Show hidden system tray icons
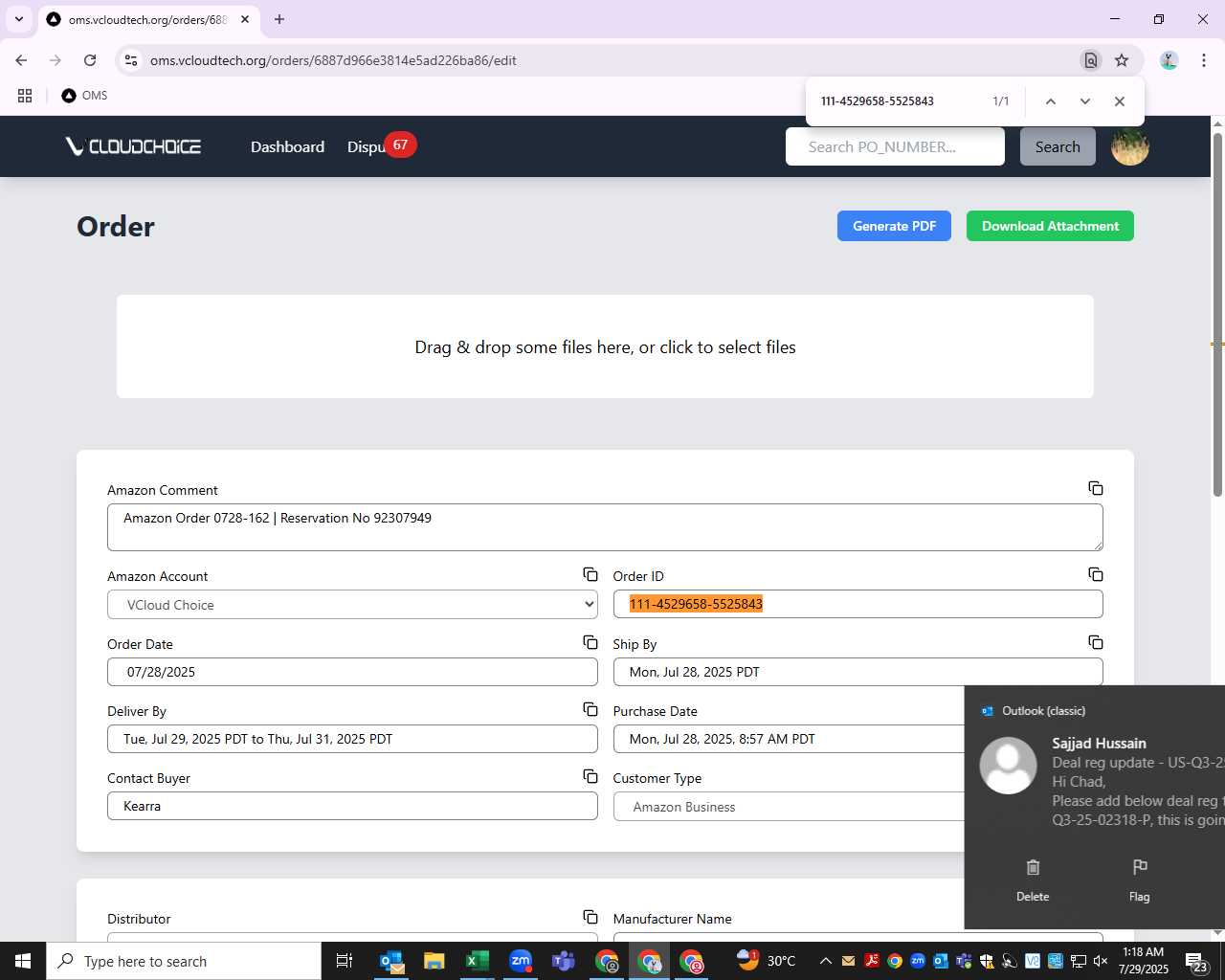 825,961
